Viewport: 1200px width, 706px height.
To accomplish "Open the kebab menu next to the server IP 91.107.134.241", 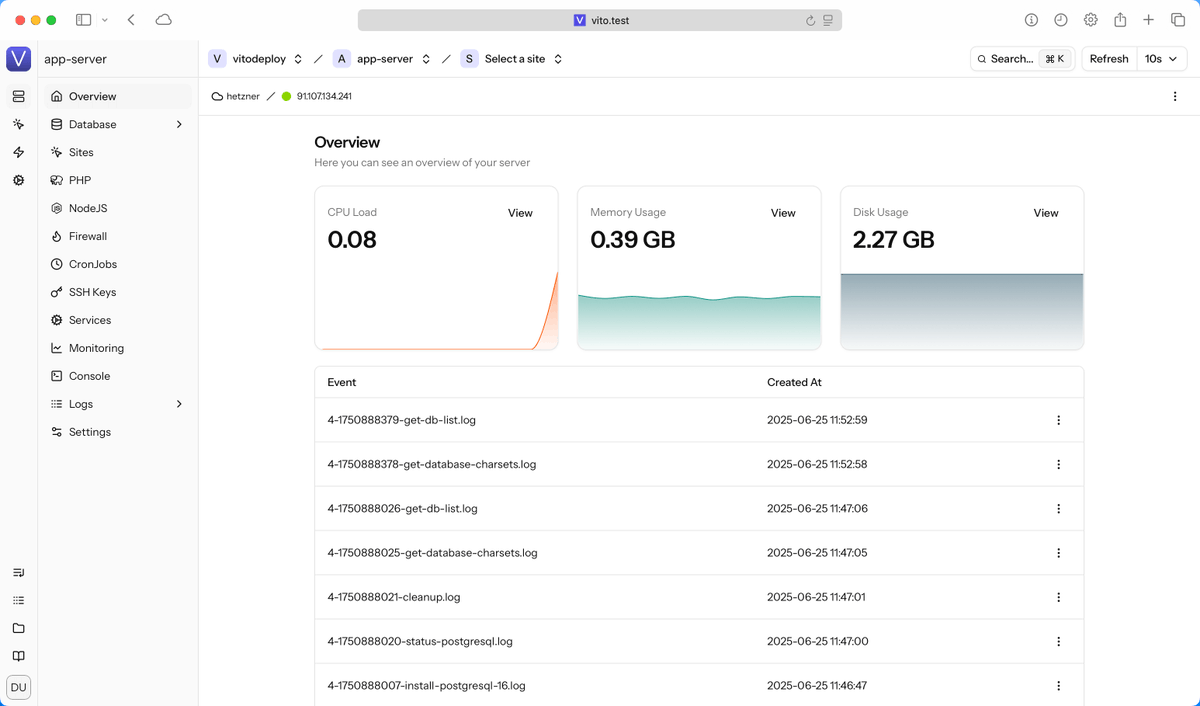I will pyautogui.click(x=1175, y=96).
